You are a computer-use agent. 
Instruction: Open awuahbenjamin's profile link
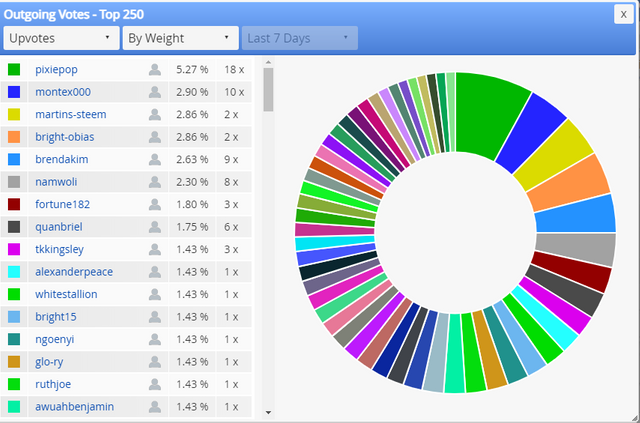click(74, 406)
